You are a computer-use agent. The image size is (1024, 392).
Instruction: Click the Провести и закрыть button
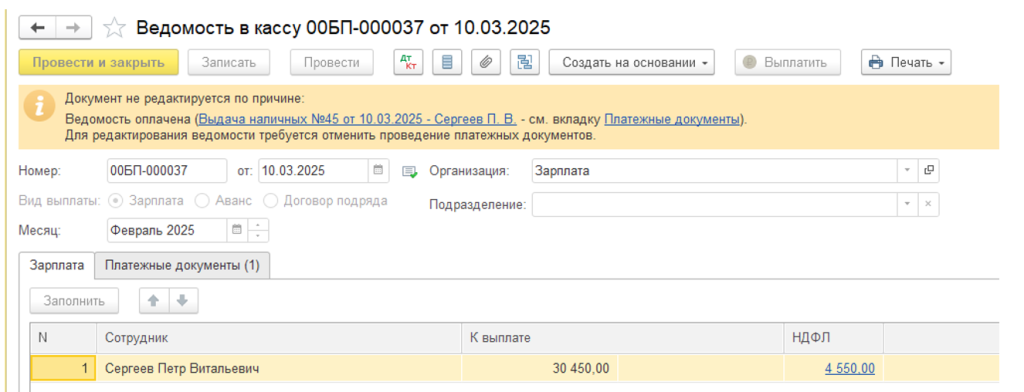pyautogui.click(x=99, y=63)
